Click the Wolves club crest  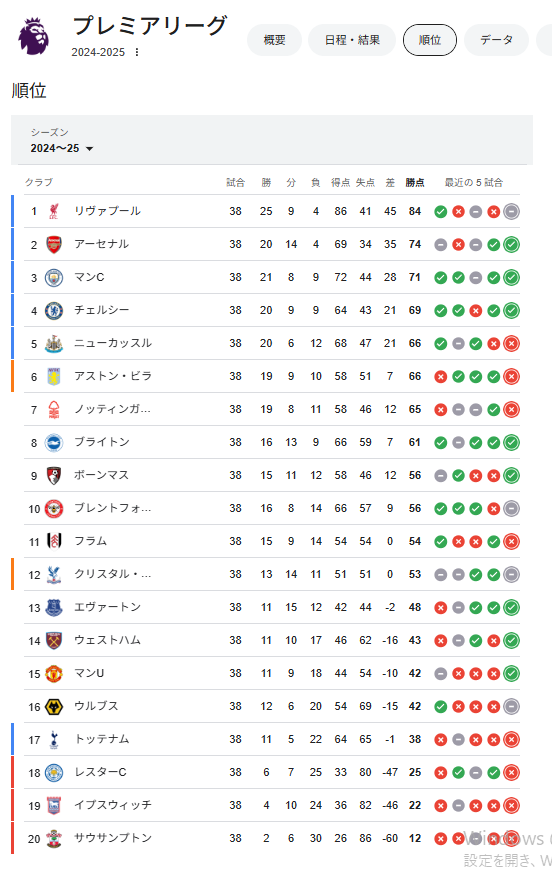tap(54, 707)
